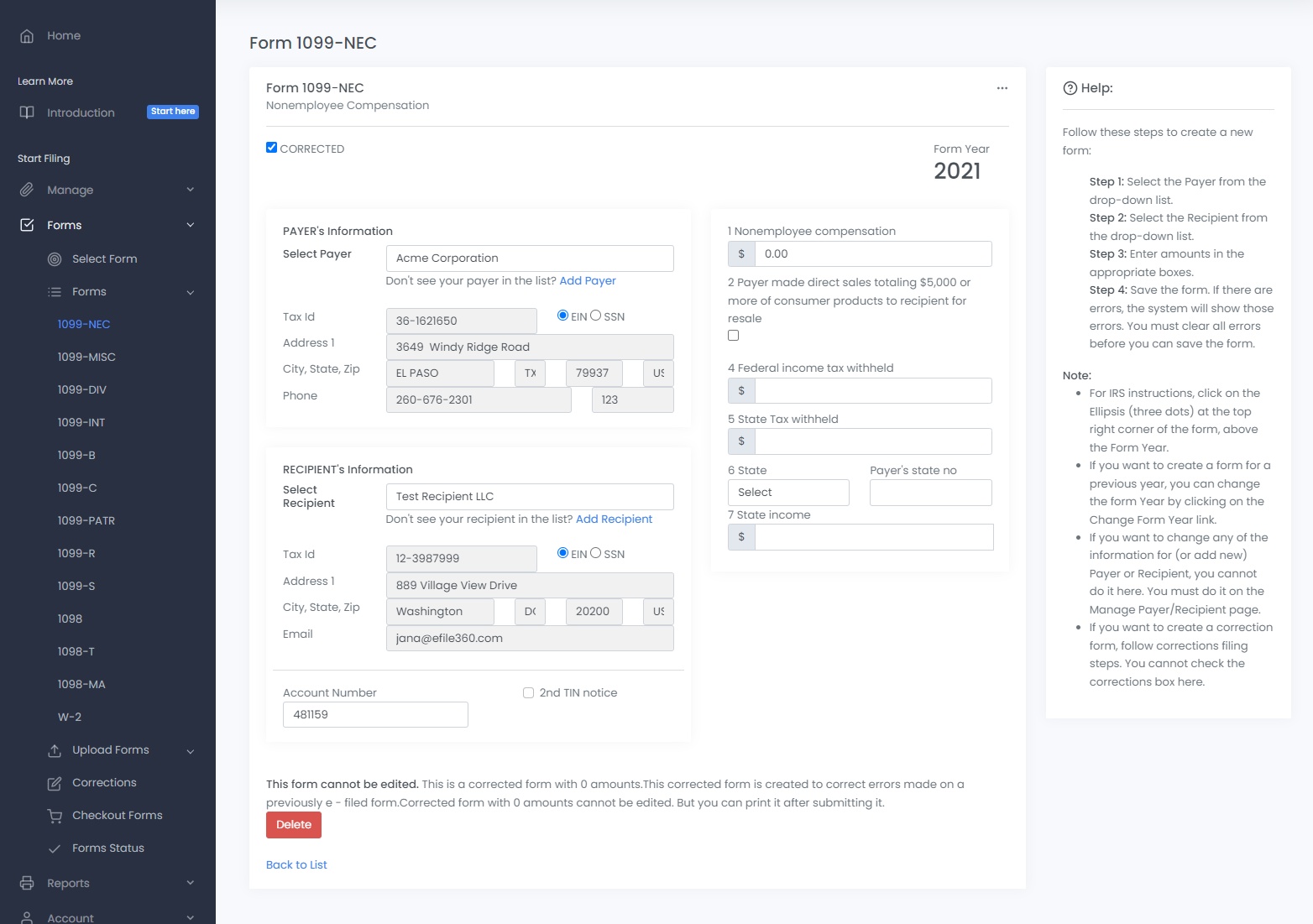This screenshot has width=1313, height=924.
Task: Click the red Delete button
Action: pyautogui.click(x=294, y=825)
